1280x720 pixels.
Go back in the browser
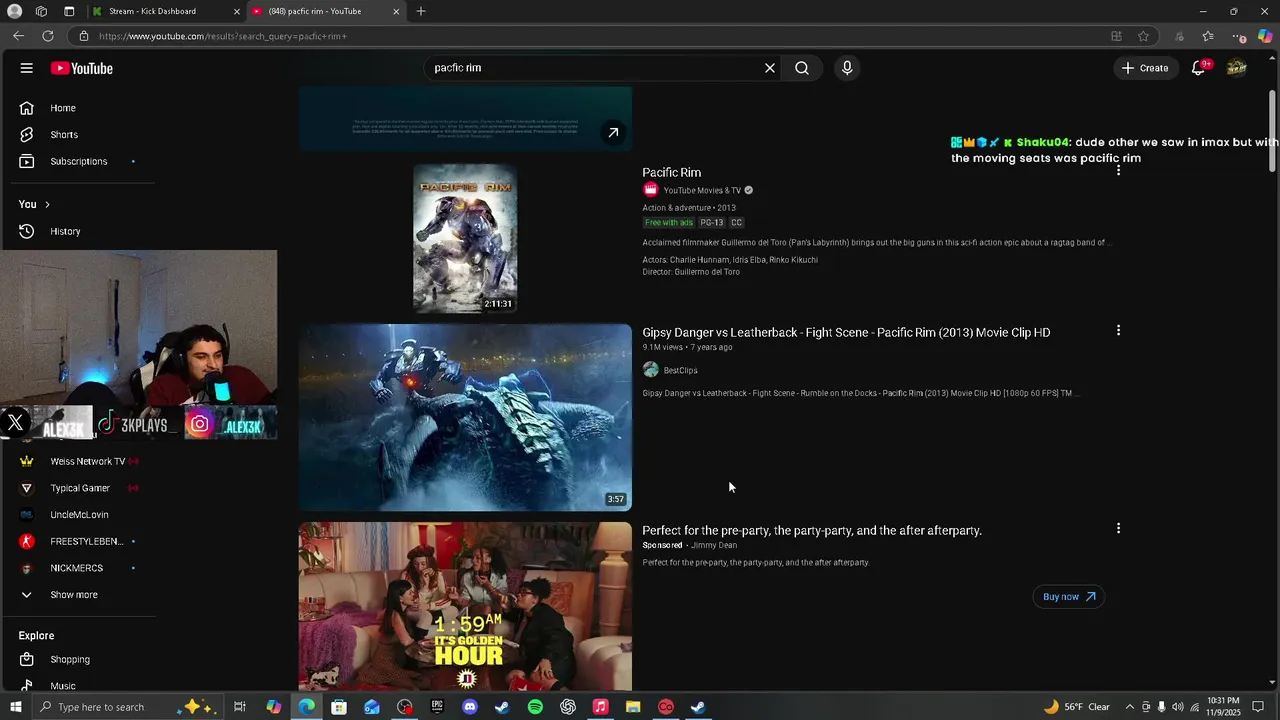(18, 36)
